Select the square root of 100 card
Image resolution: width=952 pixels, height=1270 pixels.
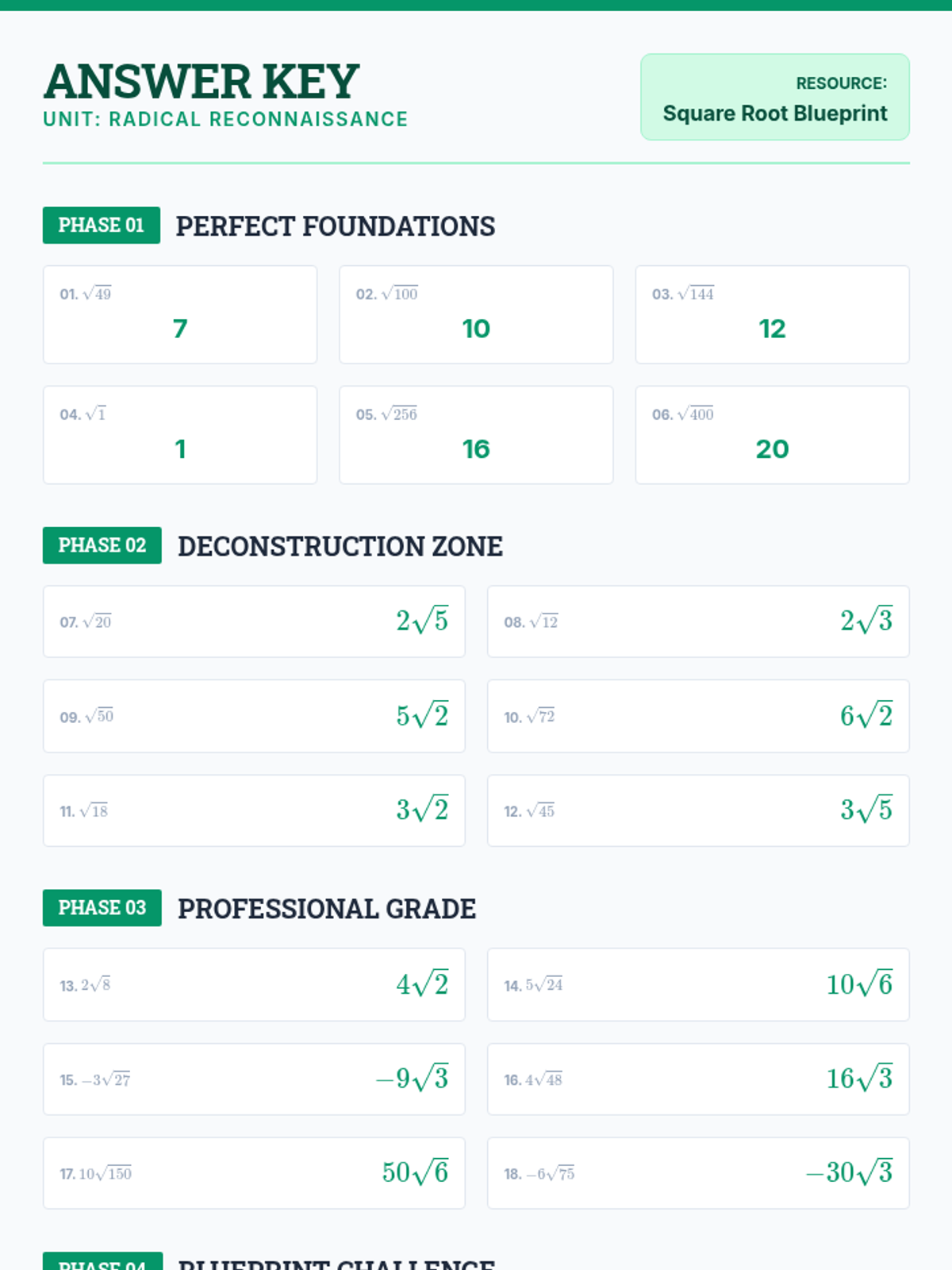[x=476, y=315]
